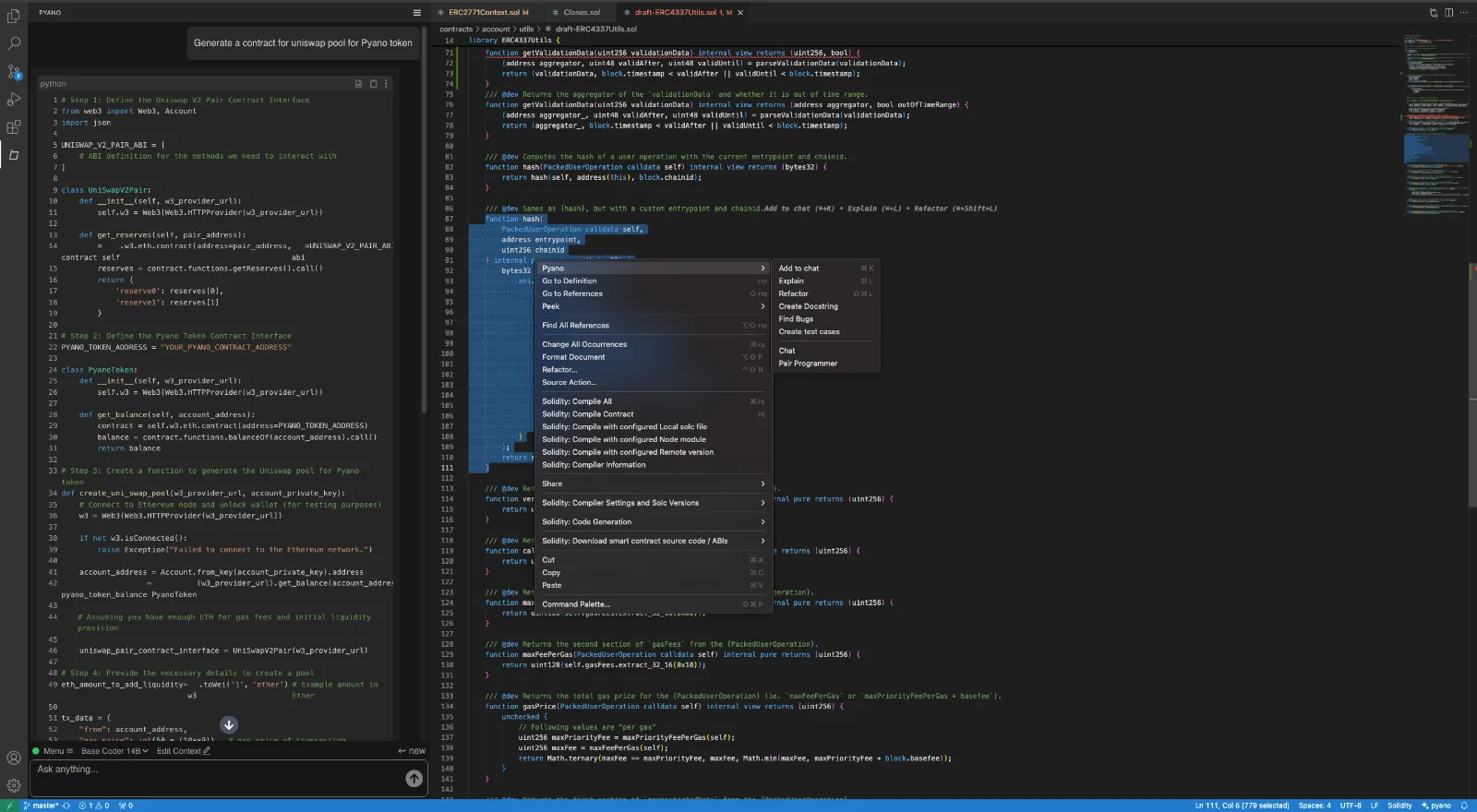Open Command Palette... from context menu
Viewport: 1477px width, 812px height.
coord(654,604)
